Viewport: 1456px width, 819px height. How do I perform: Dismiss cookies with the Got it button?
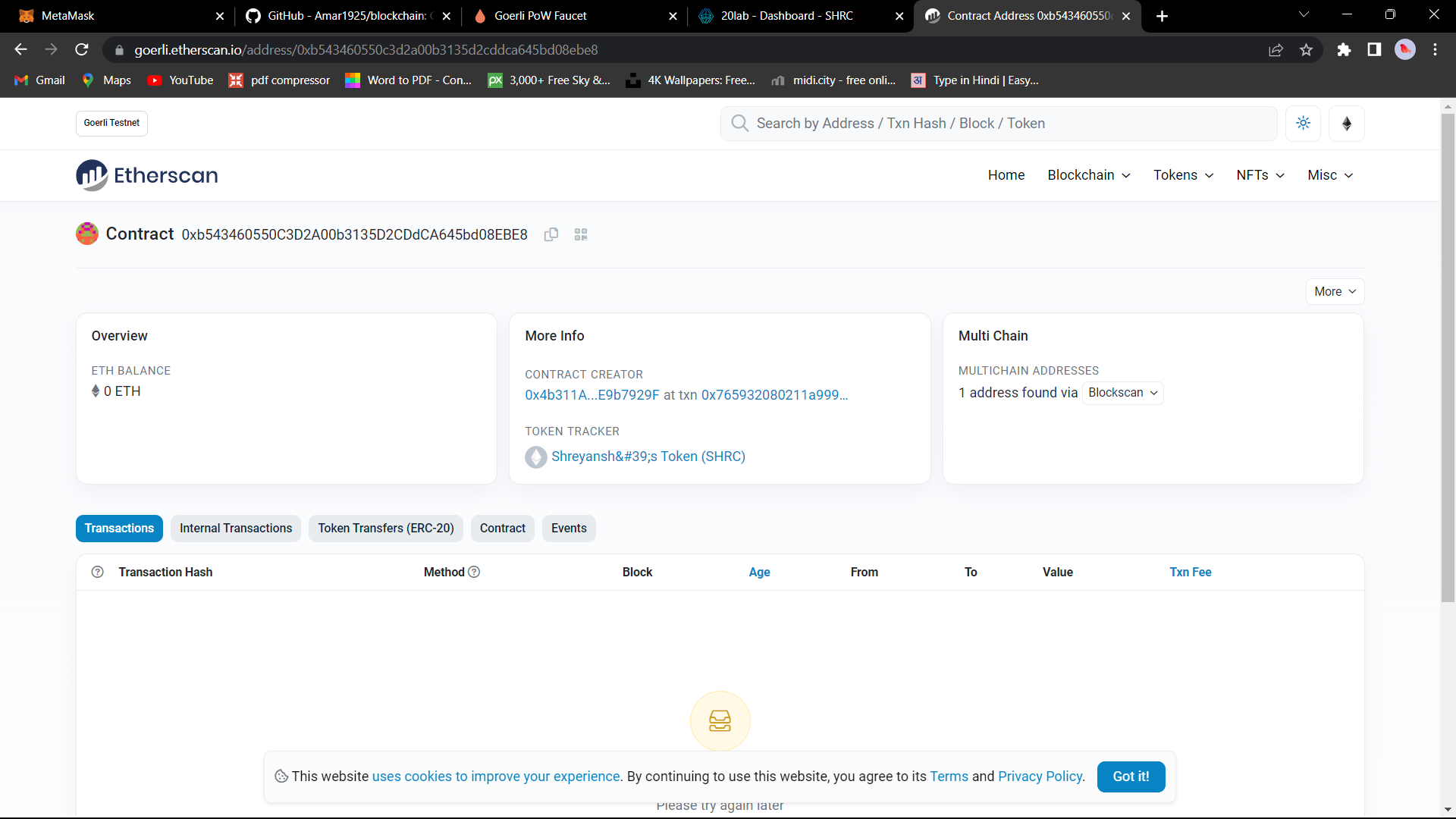tap(1131, 777)
